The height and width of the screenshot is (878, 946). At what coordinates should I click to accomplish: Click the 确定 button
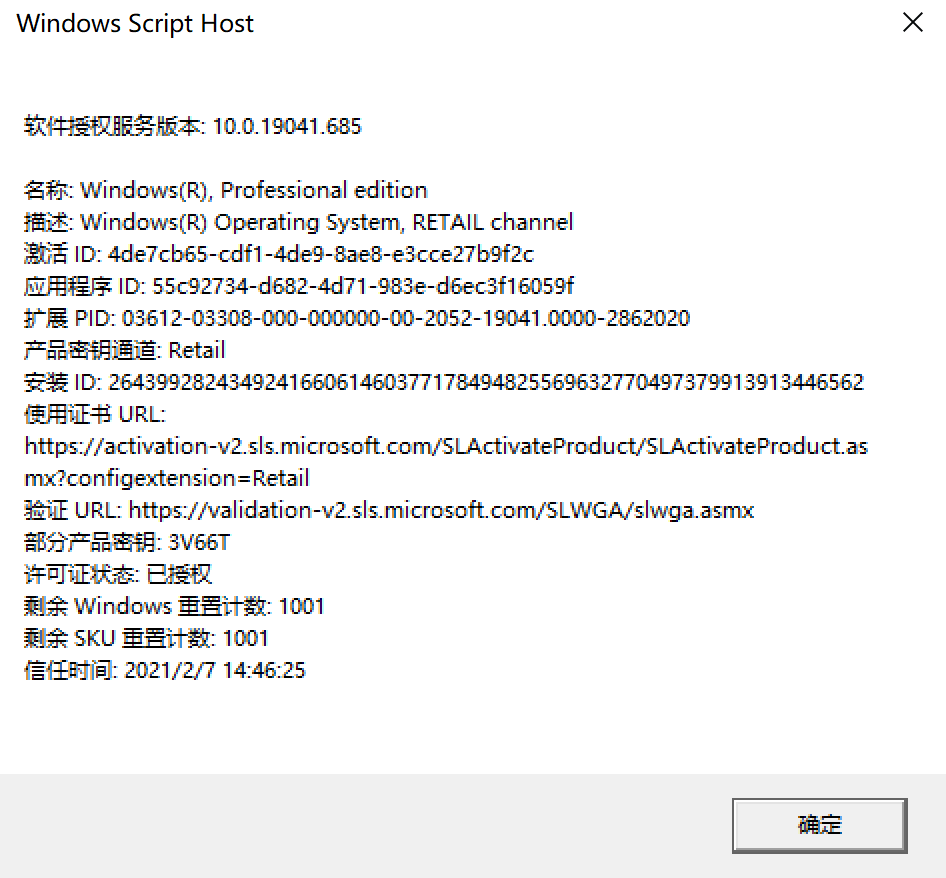(x=819, y=825)
